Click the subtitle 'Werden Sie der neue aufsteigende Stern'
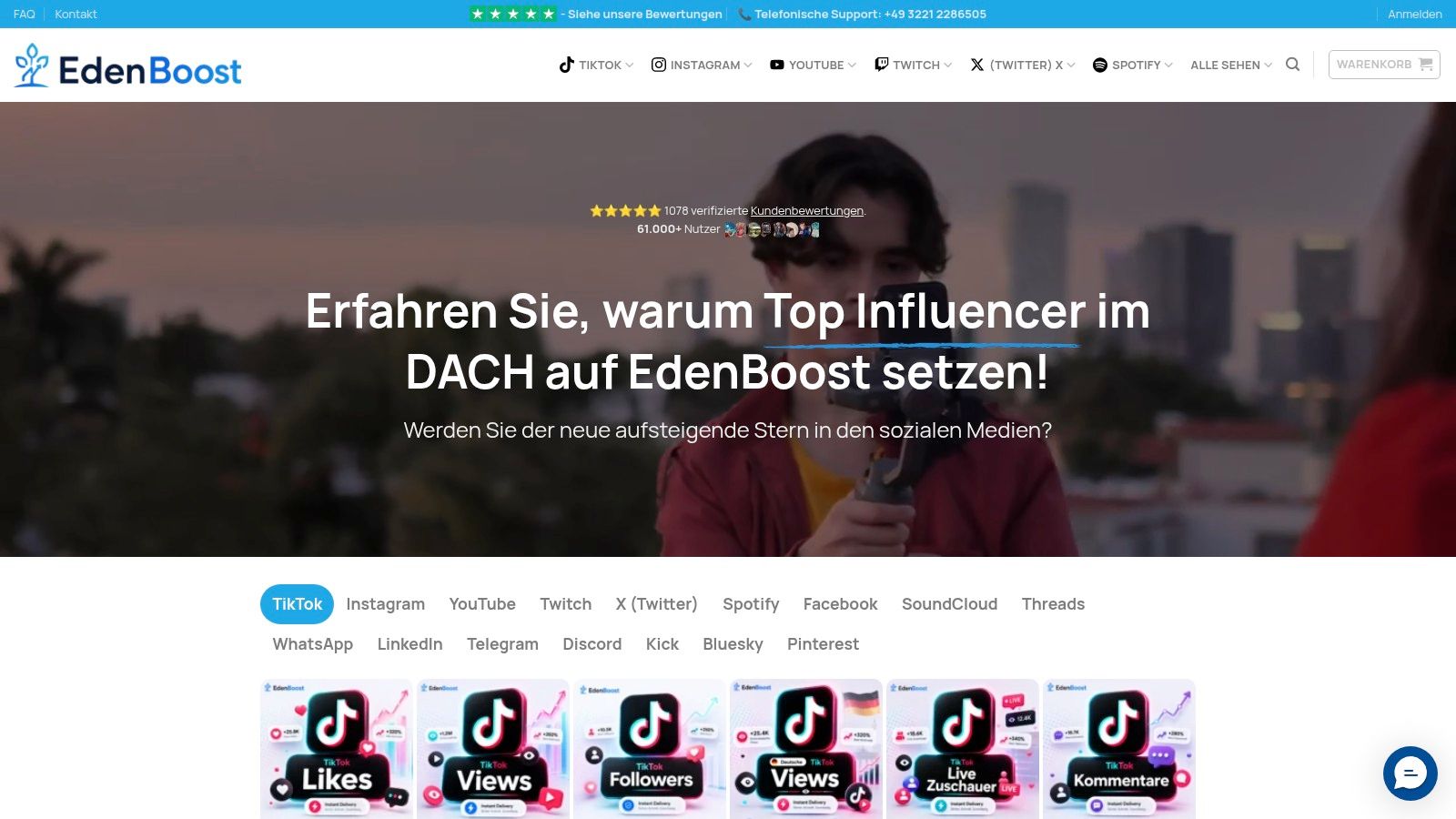 click(x=728, y=430)
